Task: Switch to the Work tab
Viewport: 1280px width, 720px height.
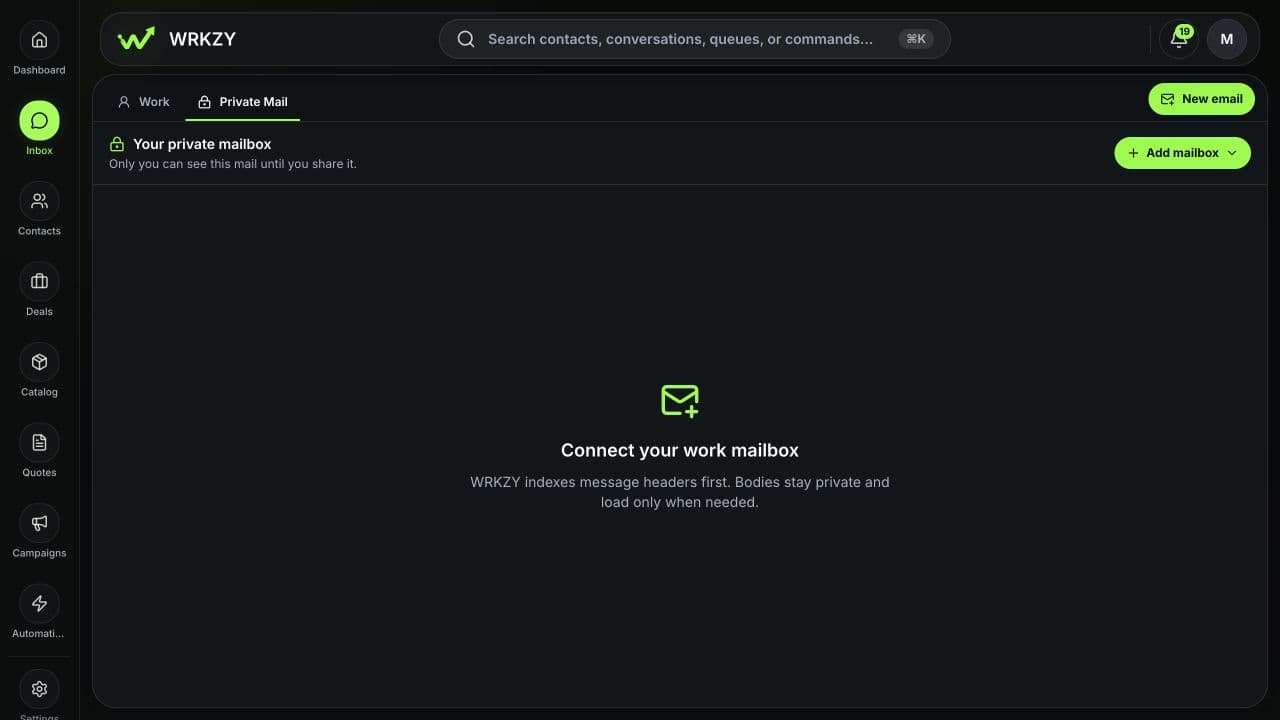Action: coord(143,102)
